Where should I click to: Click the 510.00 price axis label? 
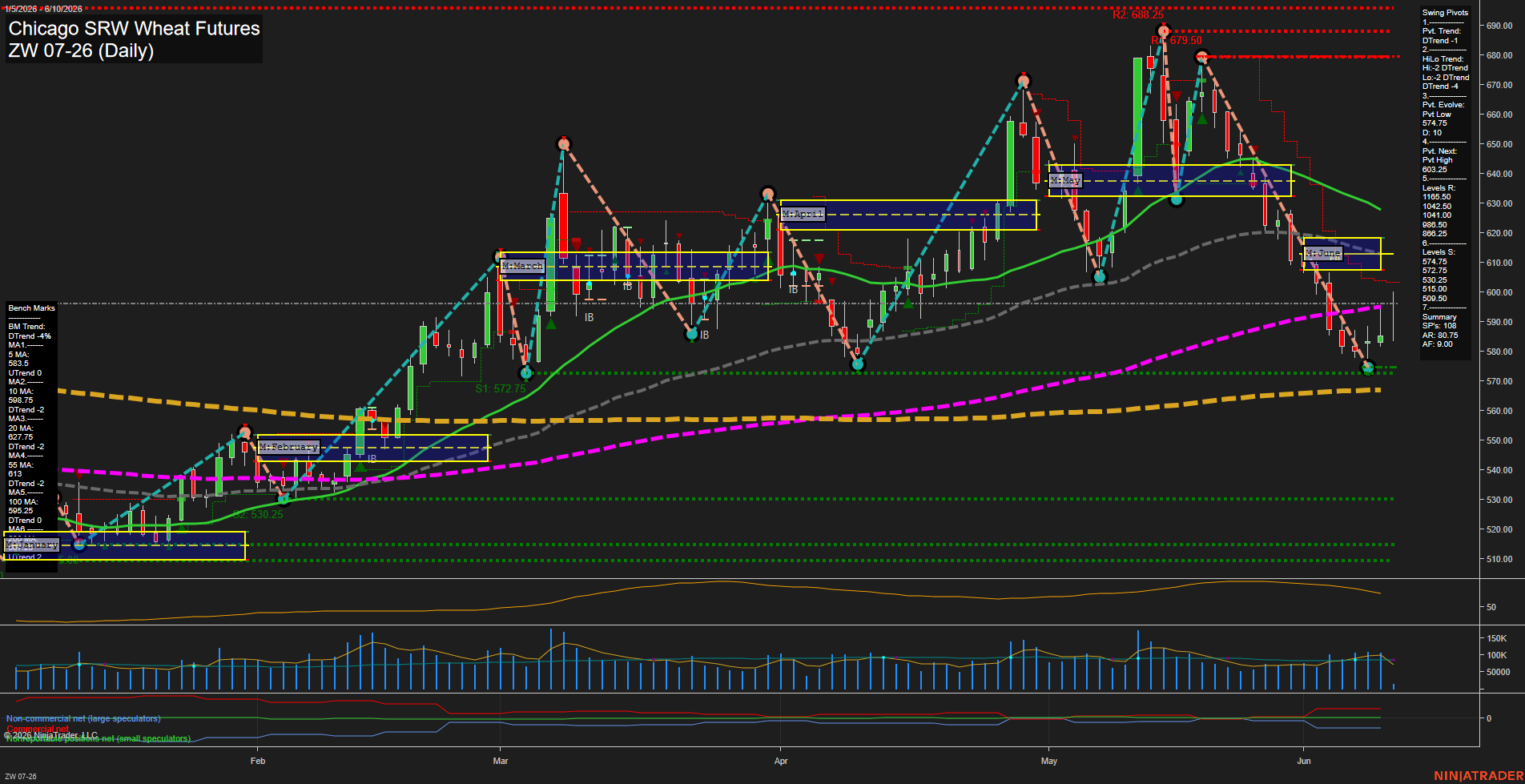pos(1499,559)
